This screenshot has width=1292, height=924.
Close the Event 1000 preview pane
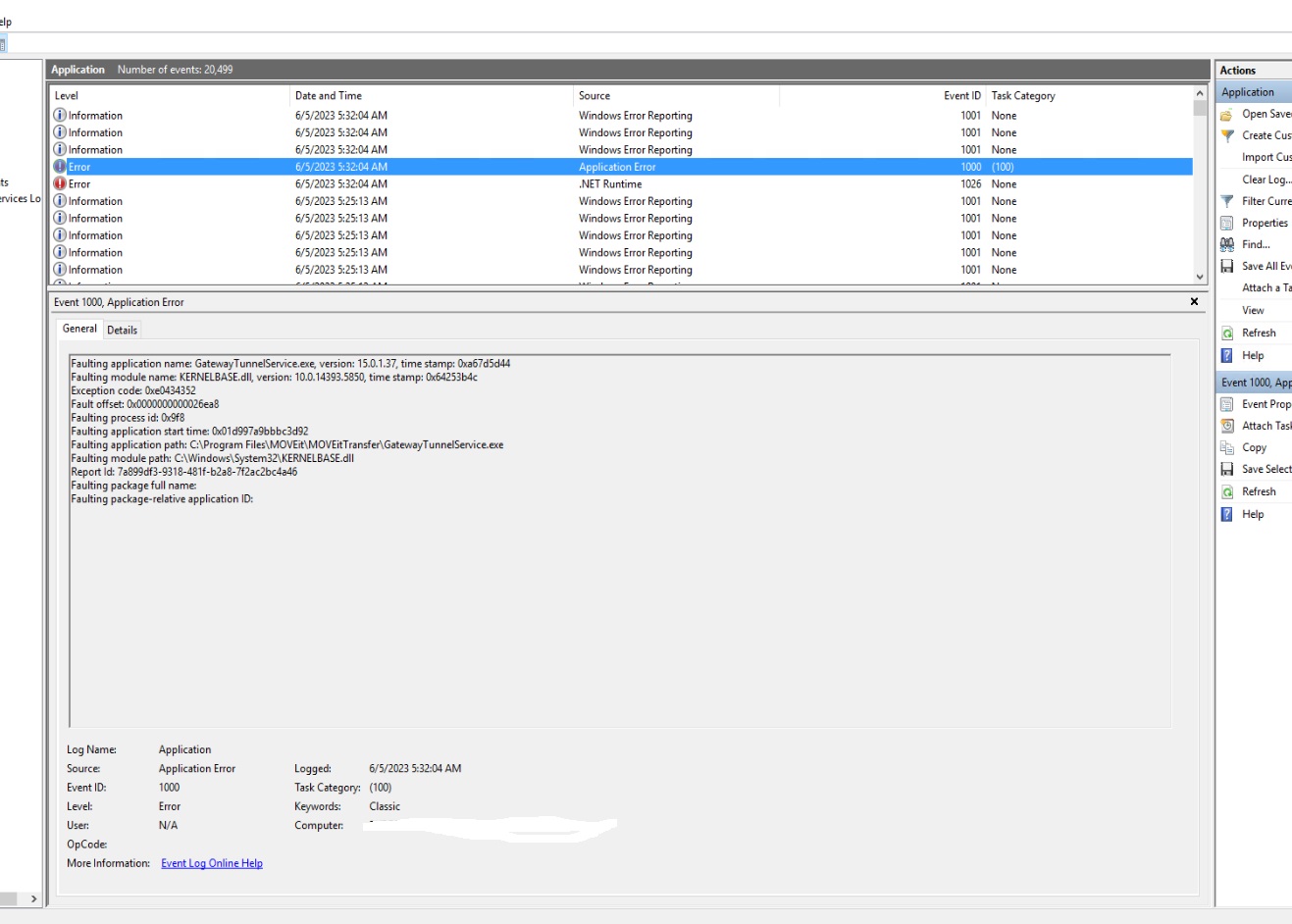coord(1194,302)
